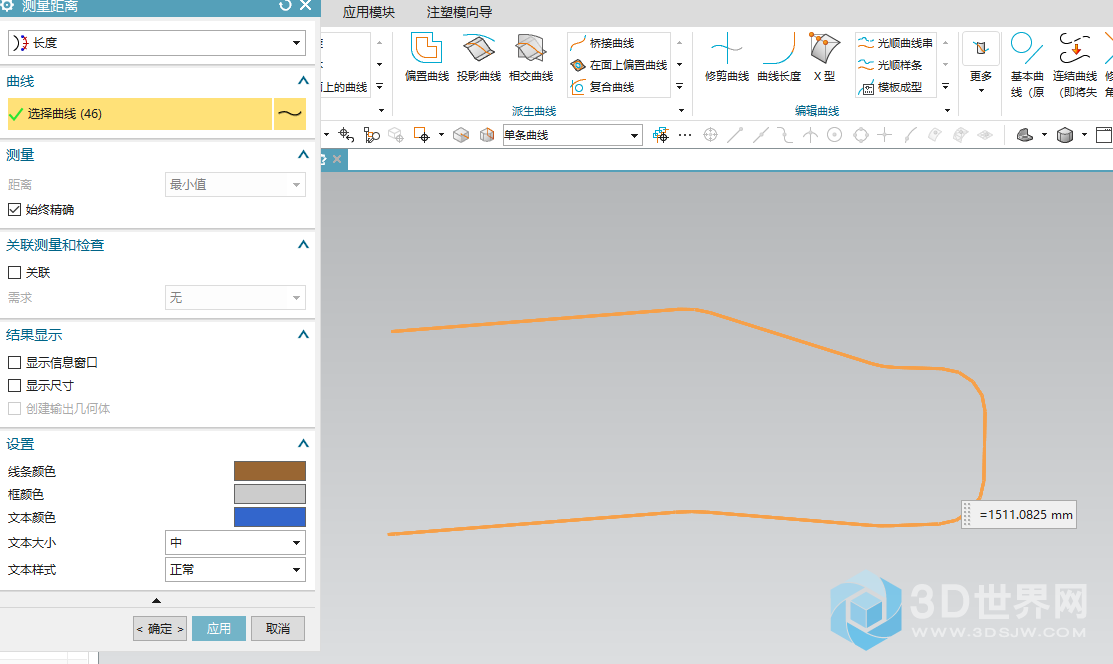Choose 模板成型 template shaping command
Screen dimensions: 1113x664
[x=891, y=87]
